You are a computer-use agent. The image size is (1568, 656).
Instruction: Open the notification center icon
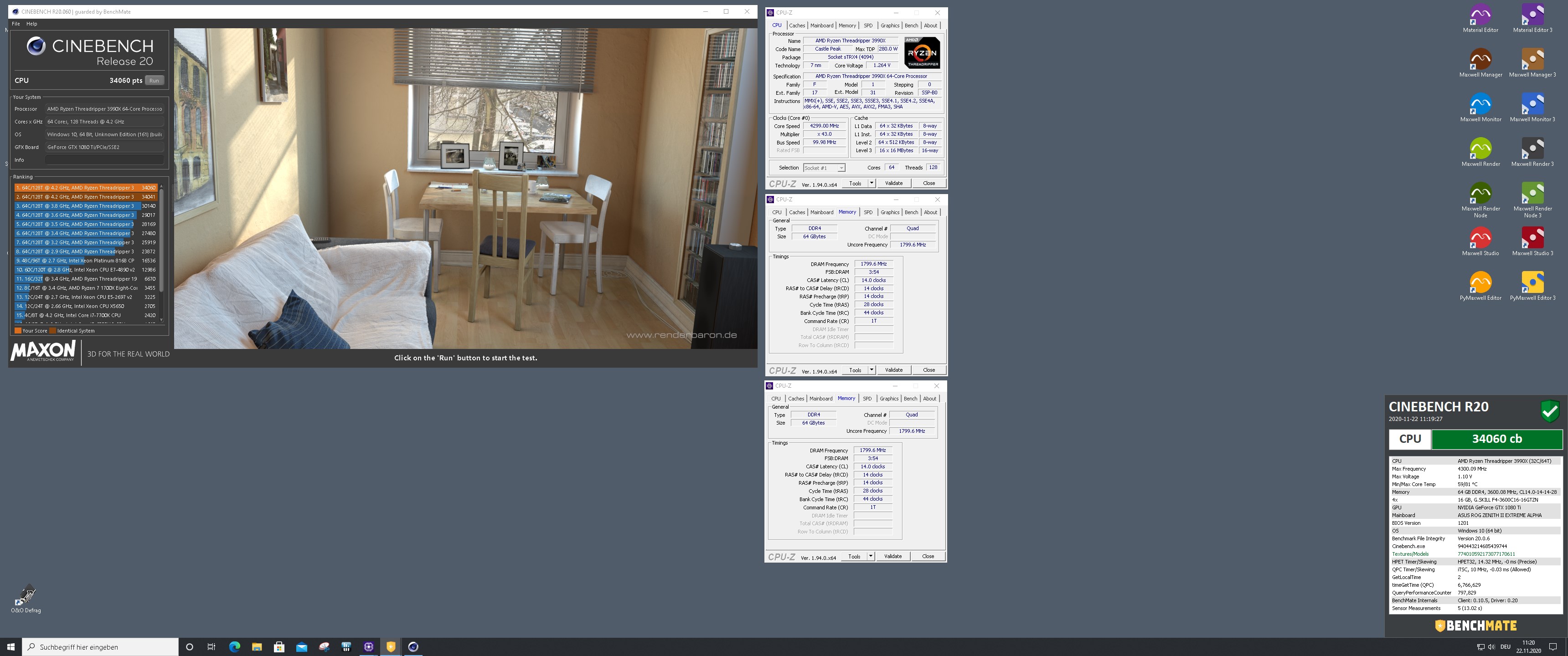point(1553,647)
